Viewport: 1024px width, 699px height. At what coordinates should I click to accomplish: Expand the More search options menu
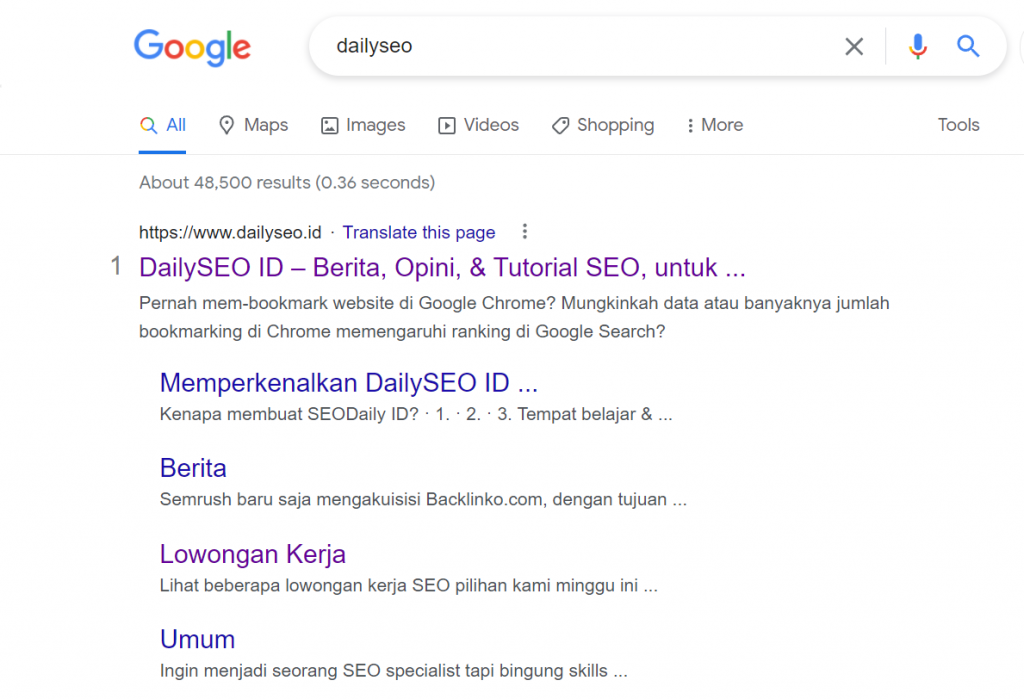[714, 125]
